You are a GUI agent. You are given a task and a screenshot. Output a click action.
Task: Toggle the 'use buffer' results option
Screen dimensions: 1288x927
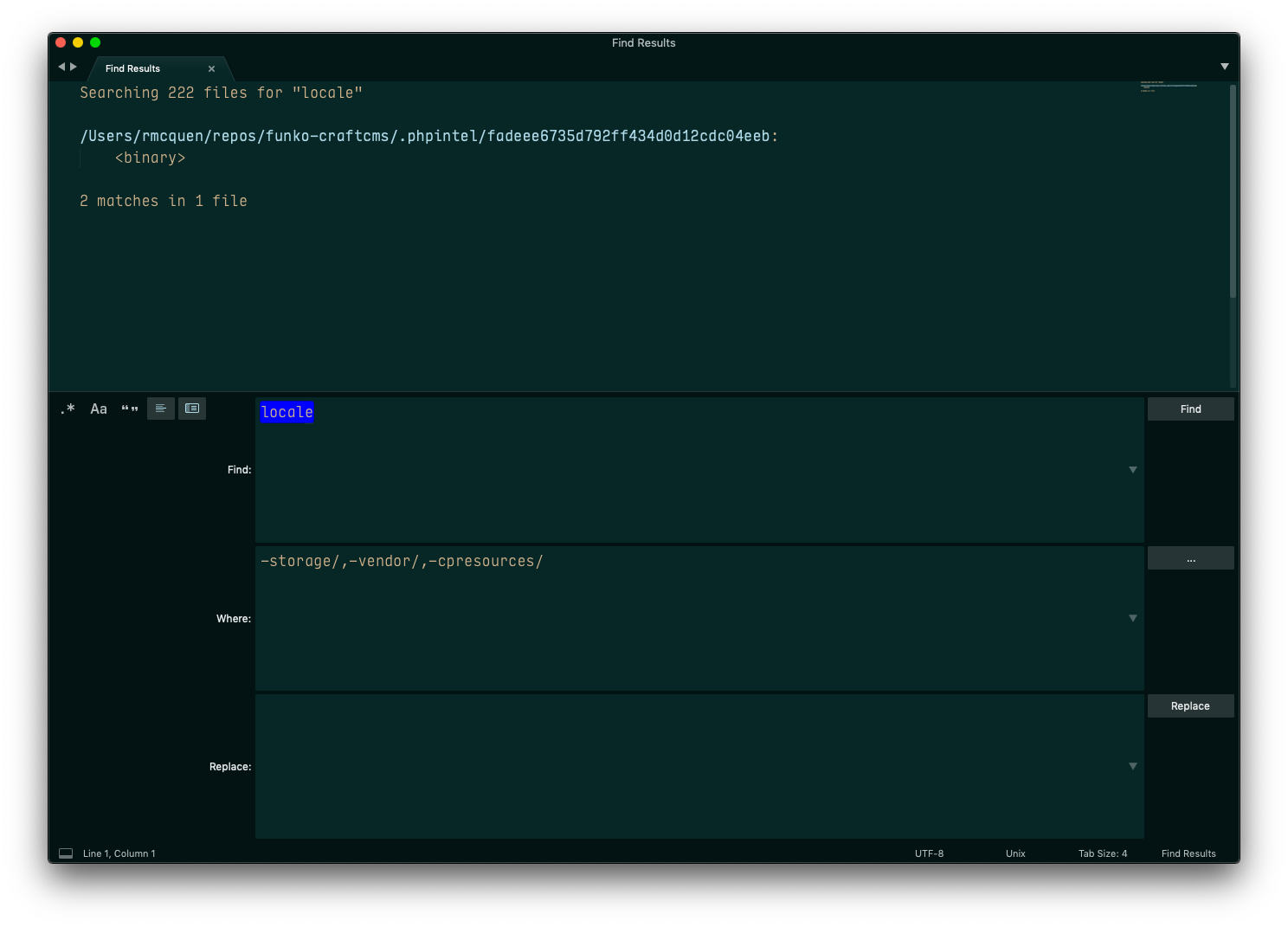191,408
